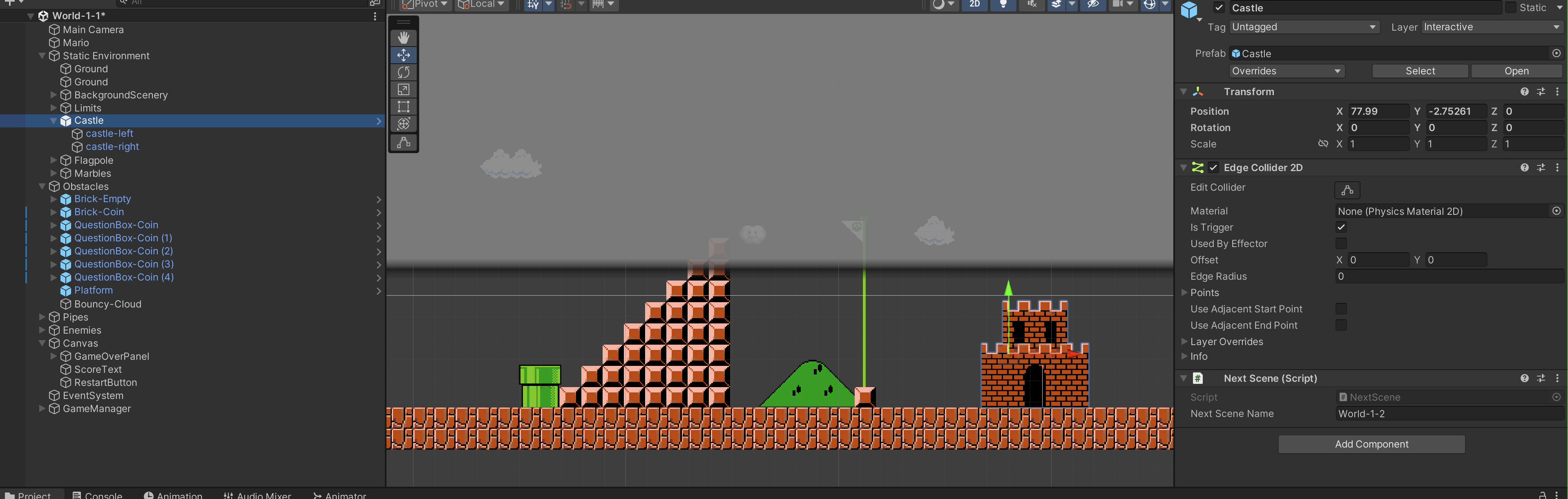Image resolution: width=1568 pixels, height=499 pixels.
Task: Select the Transform tool
Action: pos(403,124)
